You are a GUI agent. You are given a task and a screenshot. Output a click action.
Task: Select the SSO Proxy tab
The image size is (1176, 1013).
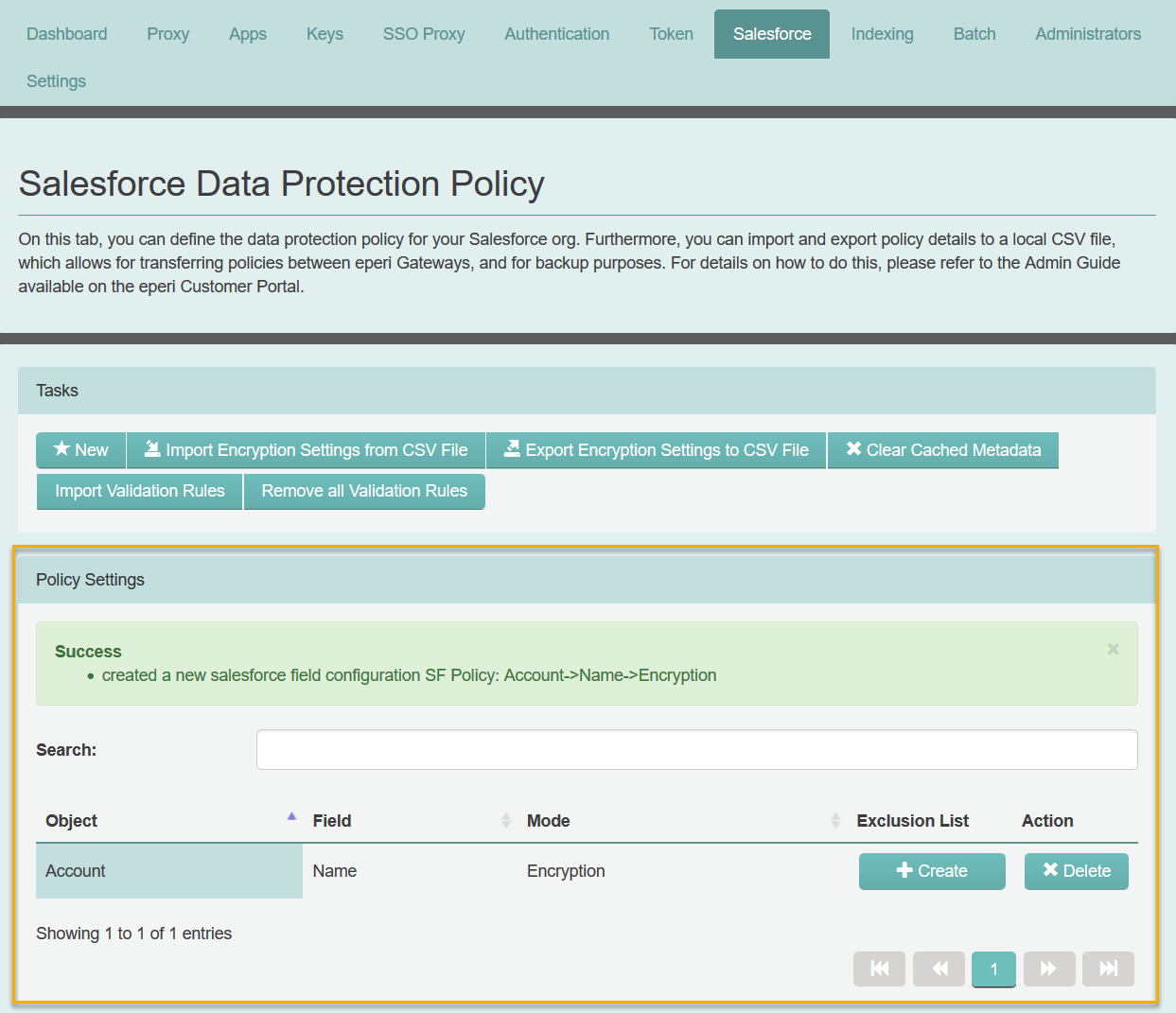(x=424, y=34)
